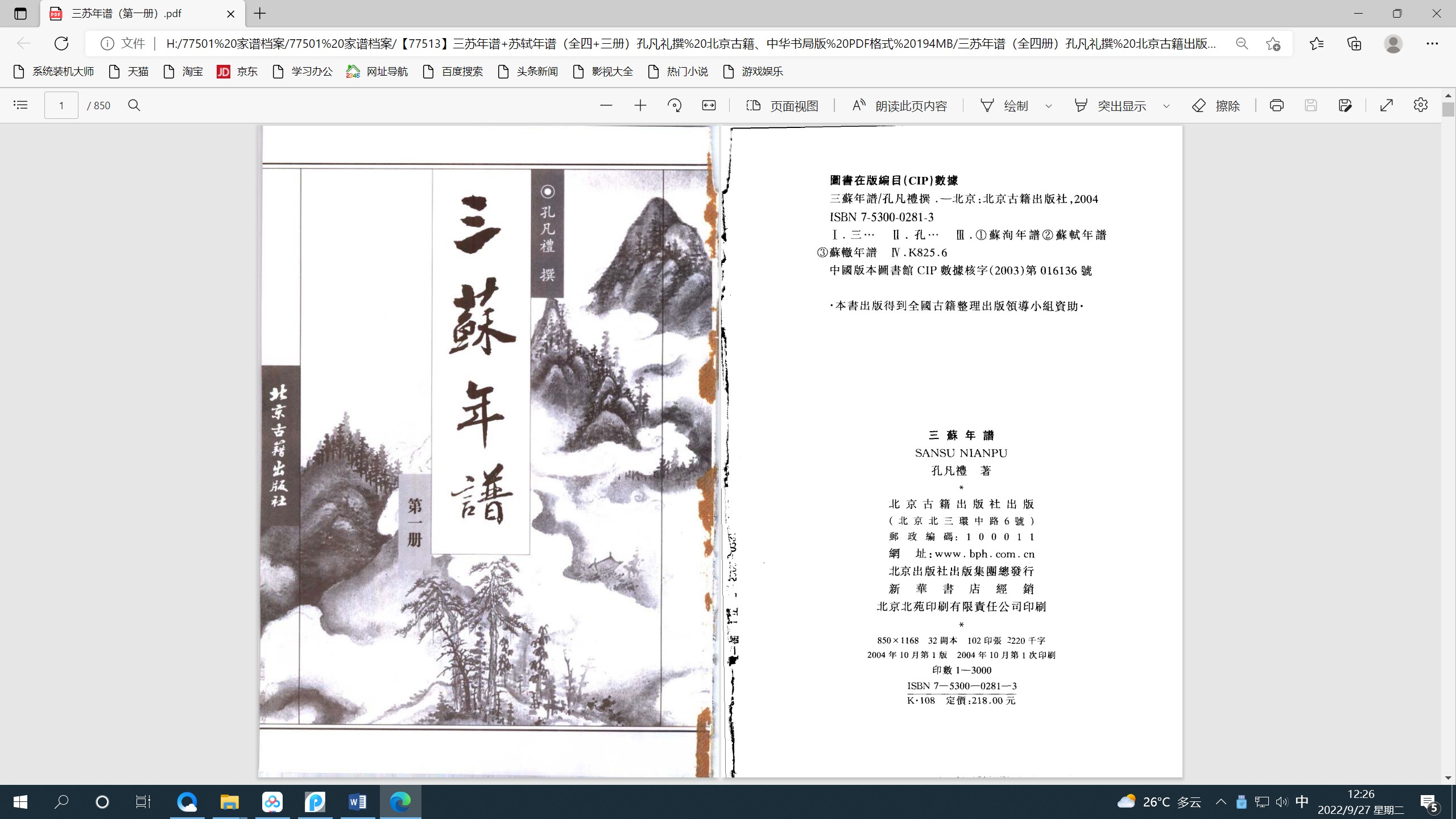Open 系统装机大师 bookmark
Screen dimensions: 1456x819
pyautogui.click(x=53, y=71)
